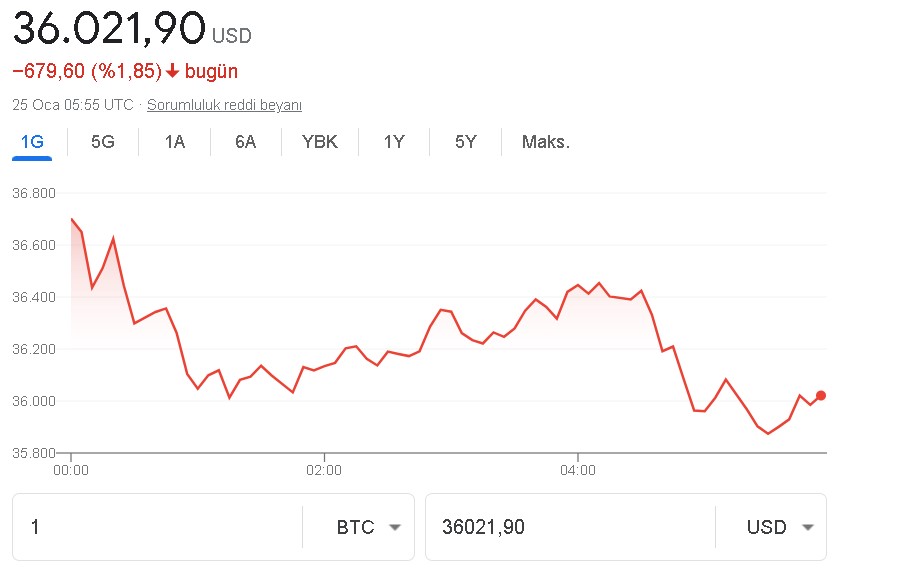Viewport: 900px width, 568px height.
Task: Click the 25 Oca 05:55 UTC timestamp
Action: [x=72, y=105]
